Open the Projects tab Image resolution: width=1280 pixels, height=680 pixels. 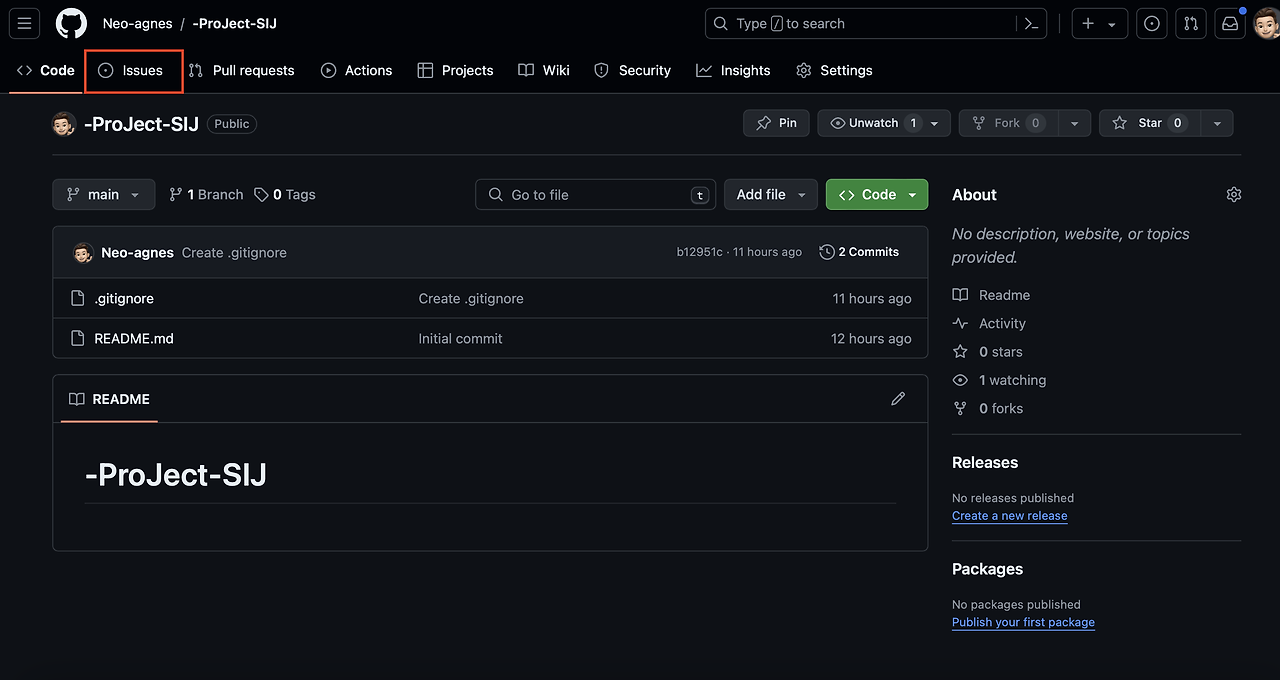point(456,70)
